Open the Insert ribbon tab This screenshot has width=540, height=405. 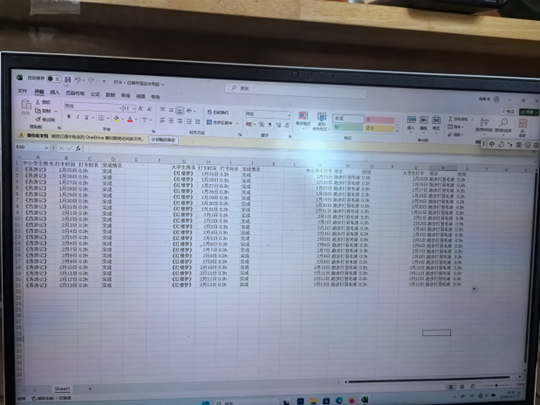[55, 92]
